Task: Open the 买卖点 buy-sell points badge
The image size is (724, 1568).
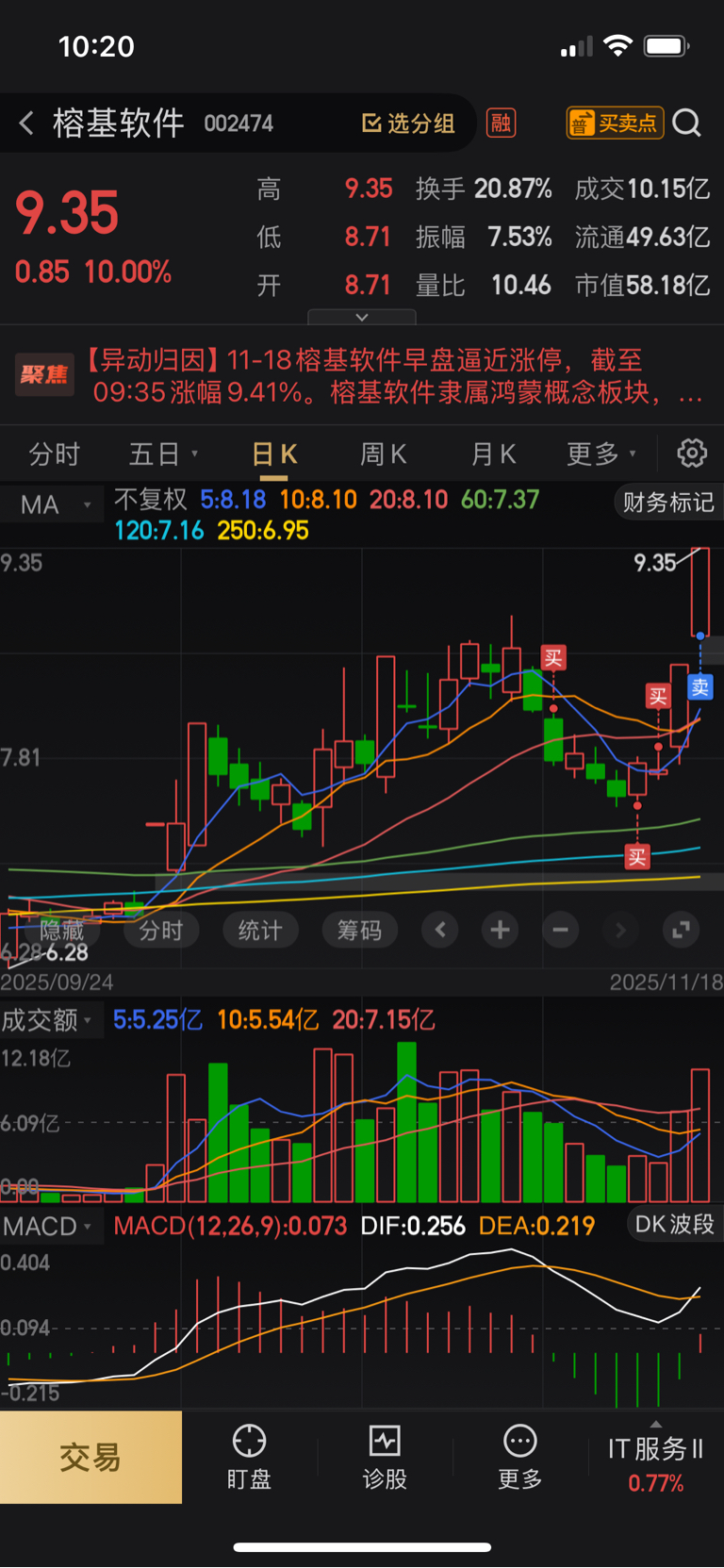Action: click(x=616, y=123)
